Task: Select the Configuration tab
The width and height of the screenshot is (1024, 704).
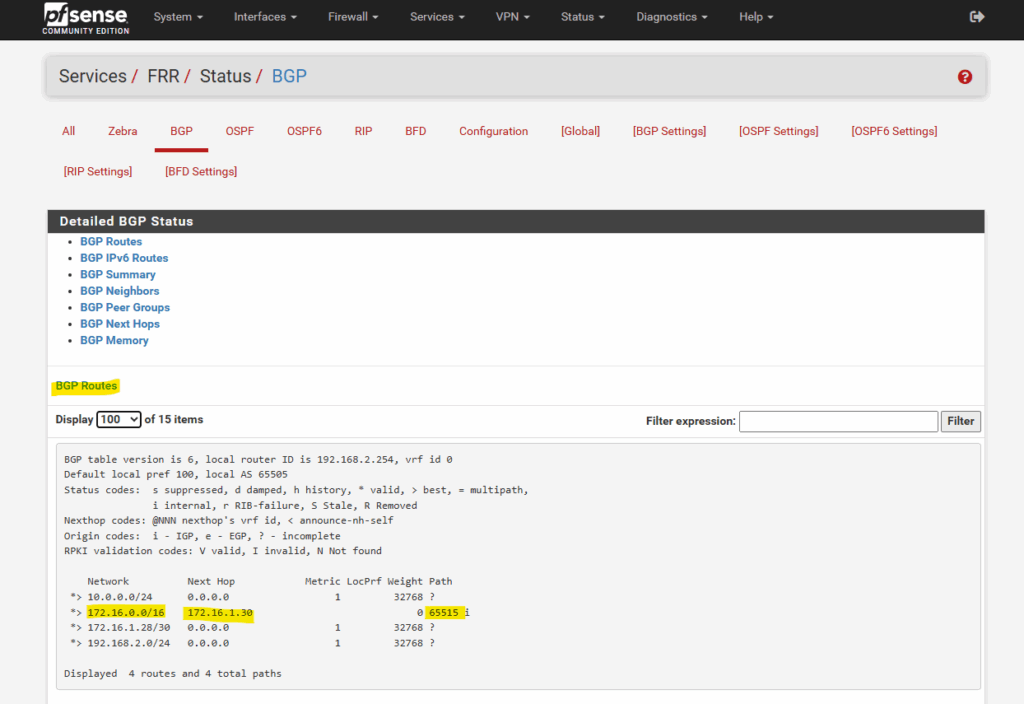Action: point(493,131)
